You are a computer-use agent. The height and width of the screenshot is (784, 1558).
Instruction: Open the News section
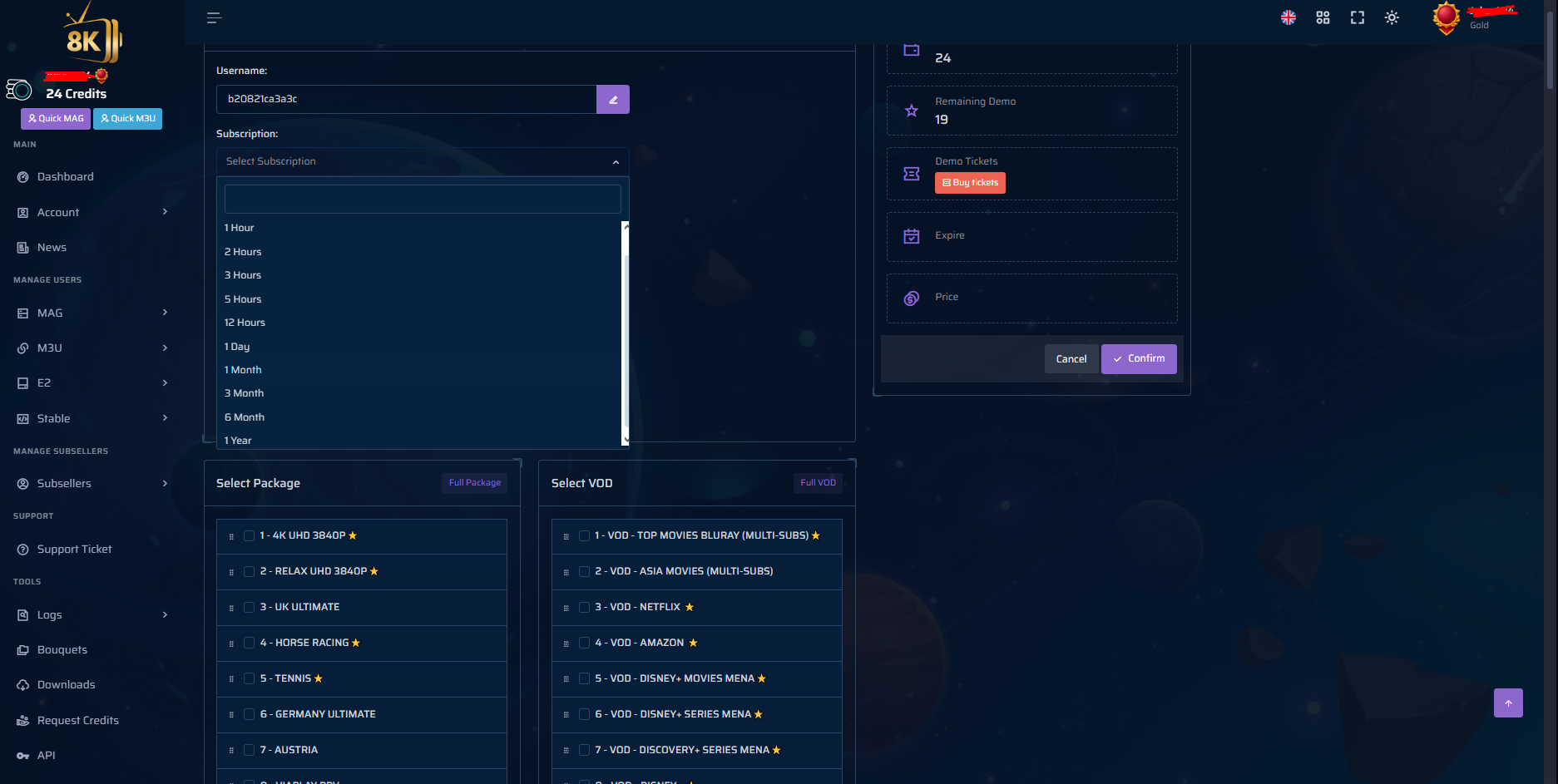point(52,247)
